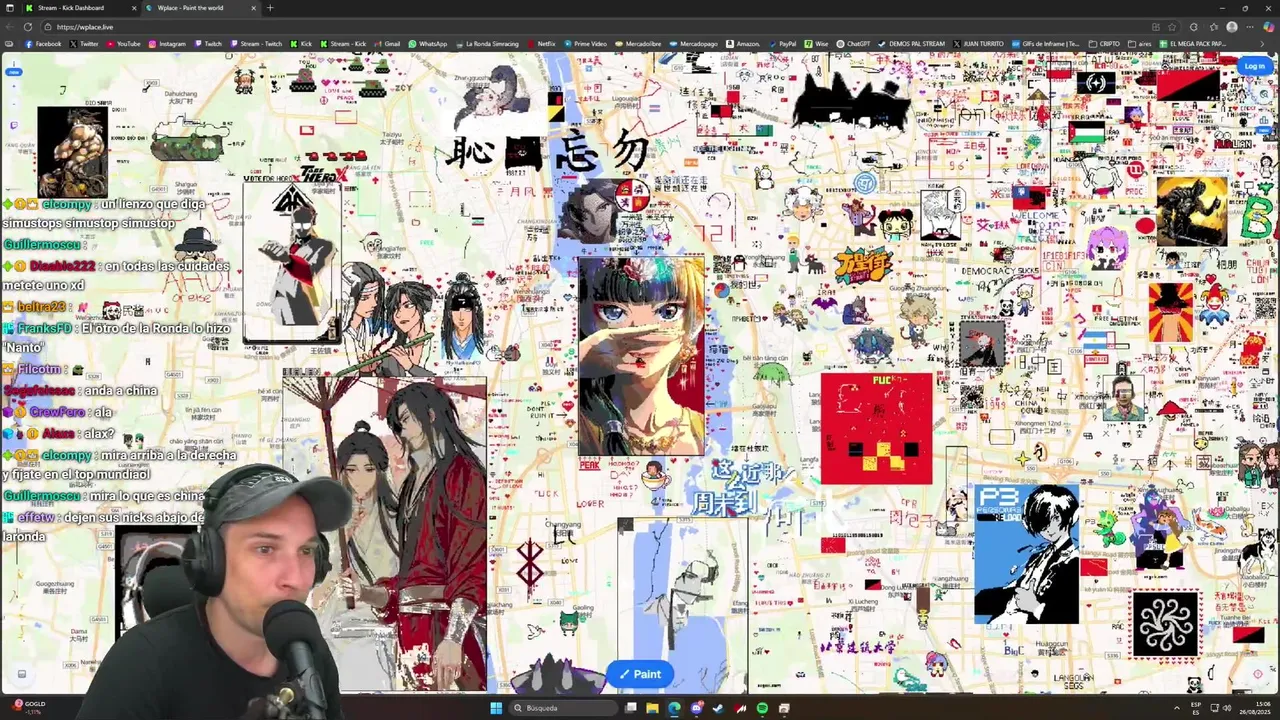Reload the wplace.live page
The height and width of the screenshot is (720, 1280).
point(28,27)
